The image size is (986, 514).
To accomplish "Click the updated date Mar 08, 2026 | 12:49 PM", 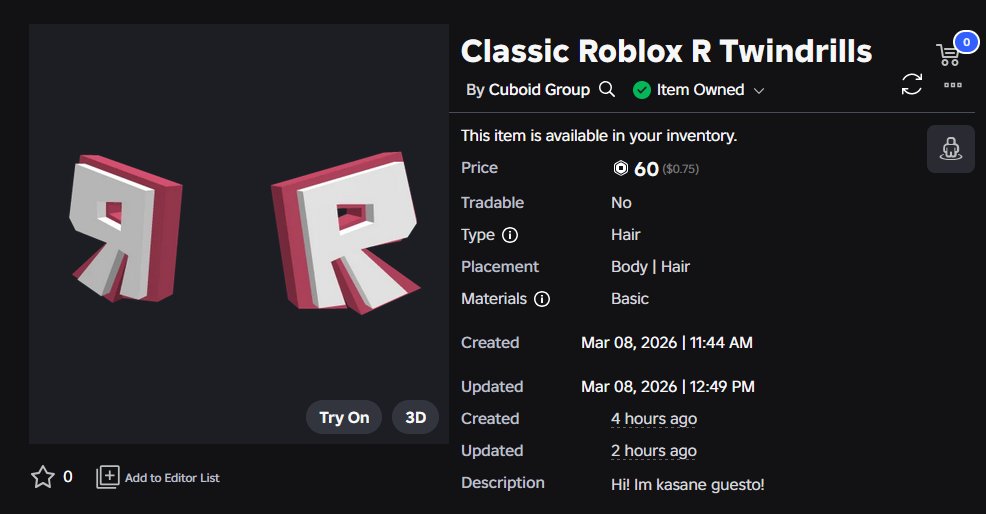I will (668, 386).
